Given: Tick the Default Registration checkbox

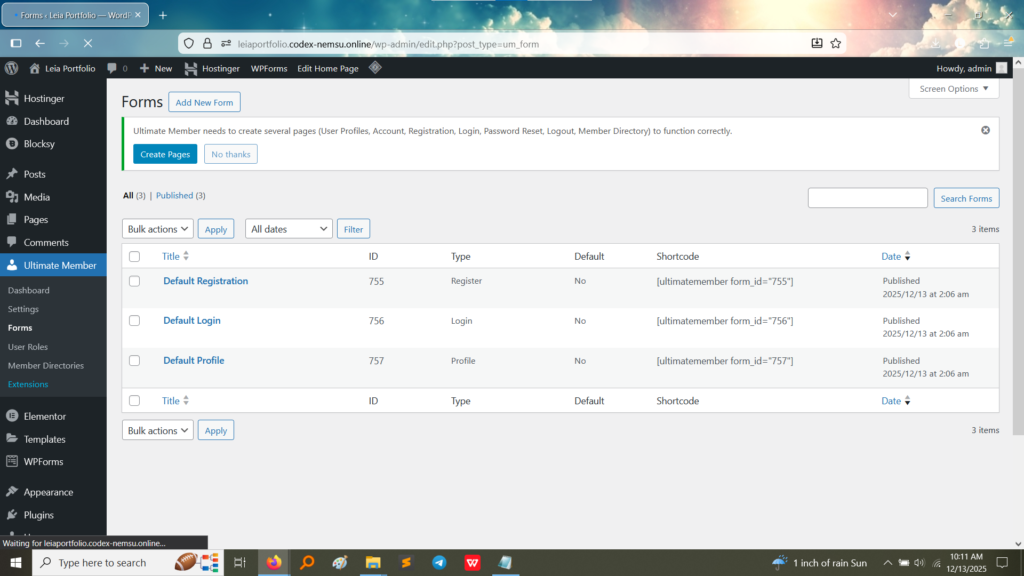Looking at the screenshot, I should [x=135, y=281].
